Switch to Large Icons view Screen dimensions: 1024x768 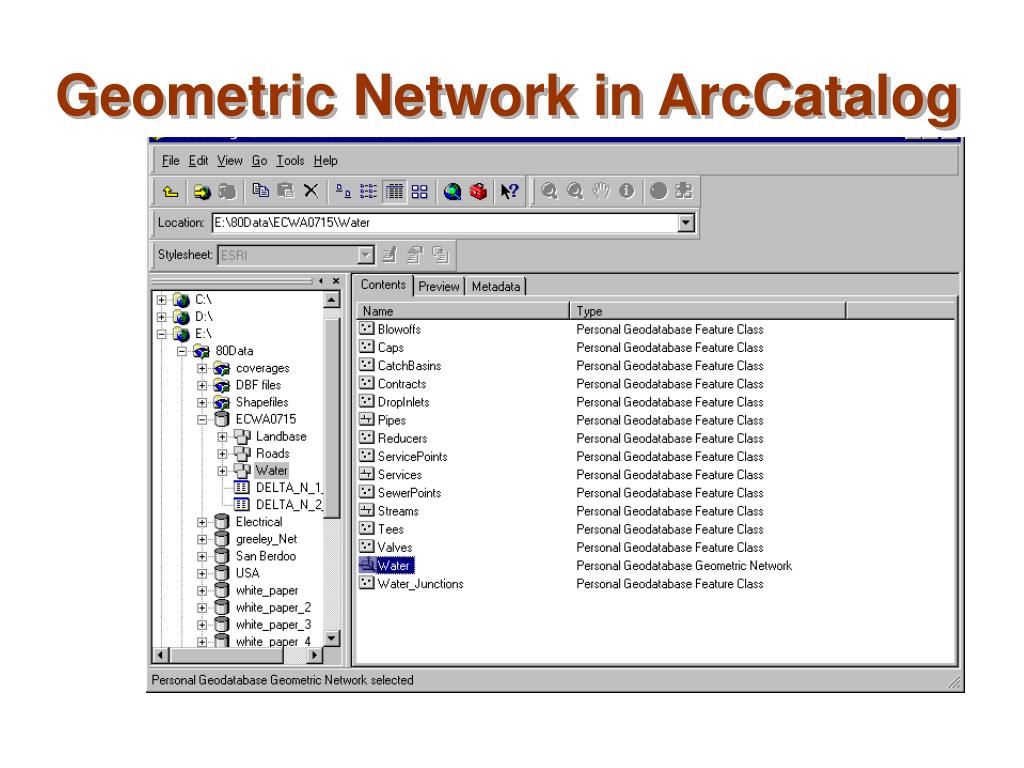point(344,191)
